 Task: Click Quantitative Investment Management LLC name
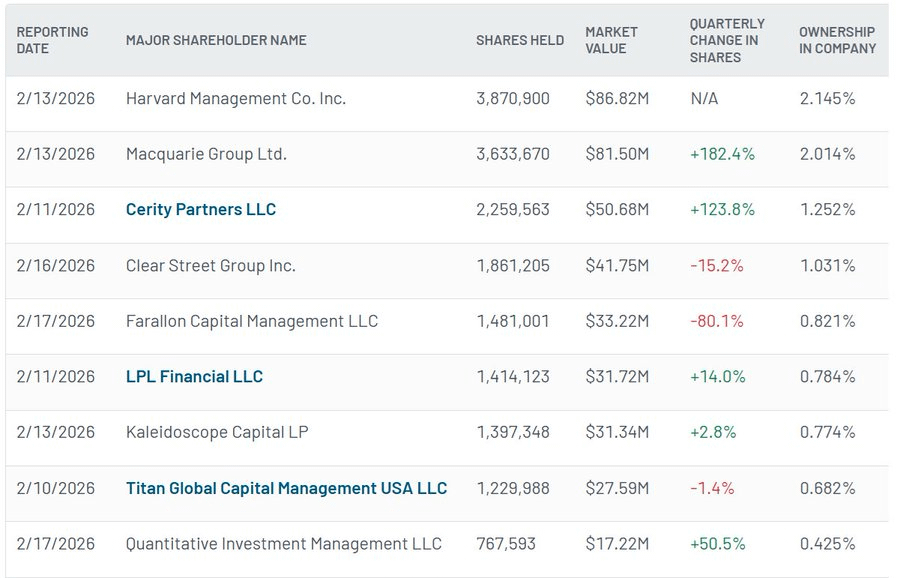point(283,544)
